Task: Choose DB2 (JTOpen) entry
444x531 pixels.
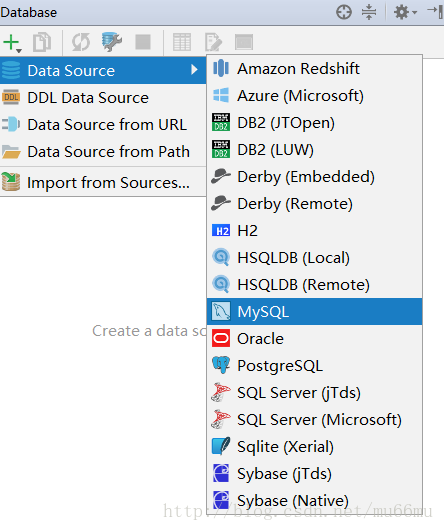Action: pyautogui.click(x=315, y=123)
